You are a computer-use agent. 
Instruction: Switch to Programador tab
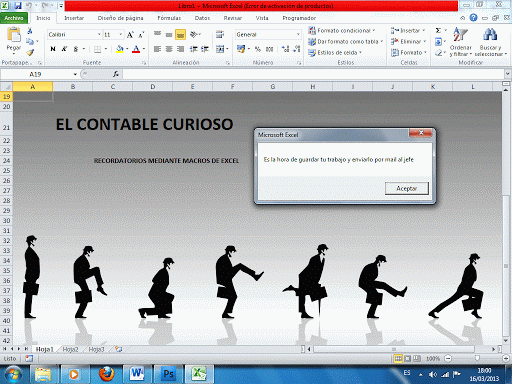click(x=299, y=18)
